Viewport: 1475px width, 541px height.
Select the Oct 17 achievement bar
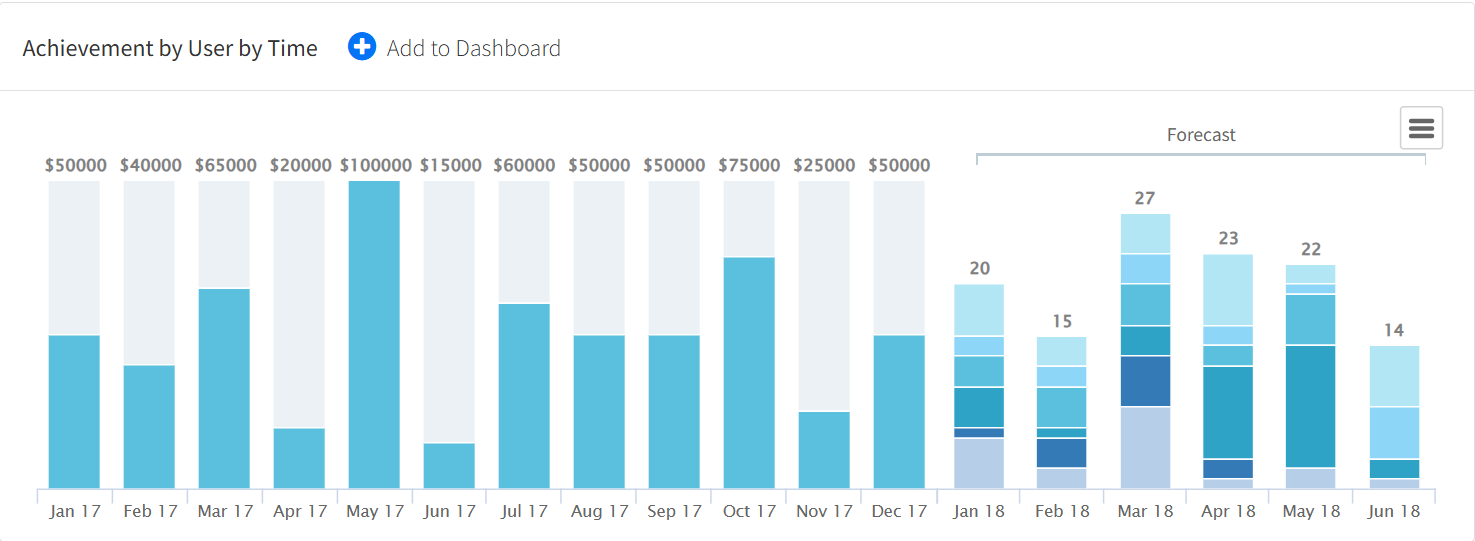(x=749, y=372)
